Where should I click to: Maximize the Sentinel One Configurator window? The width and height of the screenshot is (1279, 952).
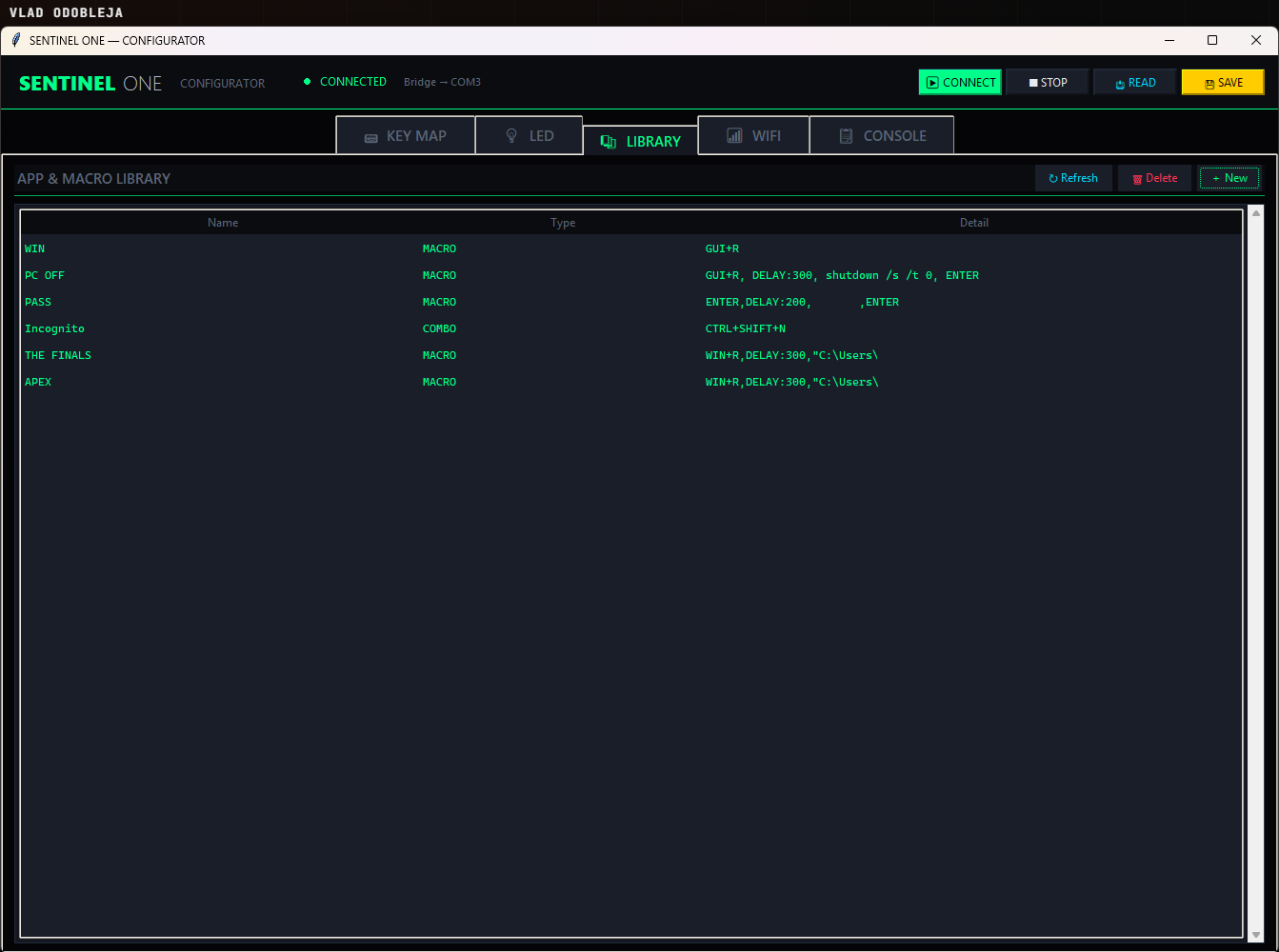[1212, 40]
